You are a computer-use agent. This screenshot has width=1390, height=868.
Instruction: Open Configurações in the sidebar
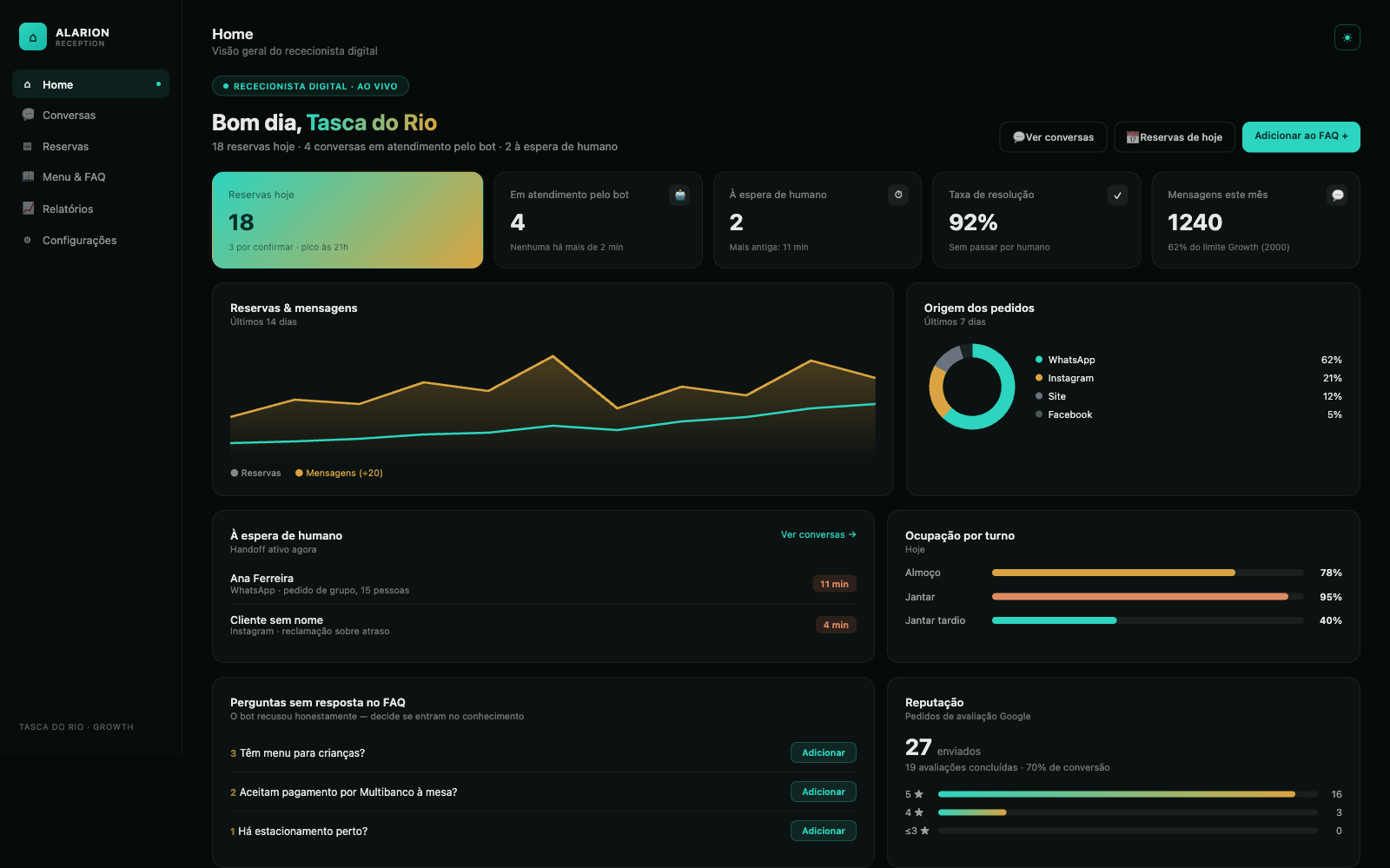point(90,241)
